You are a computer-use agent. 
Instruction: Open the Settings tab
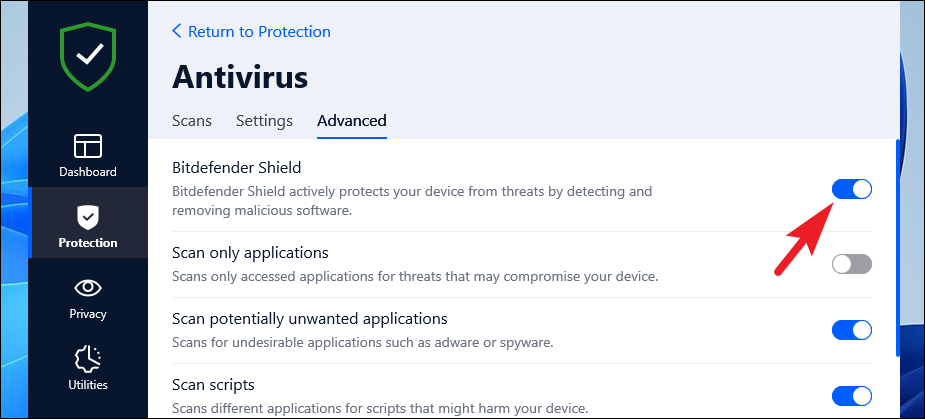264,121
